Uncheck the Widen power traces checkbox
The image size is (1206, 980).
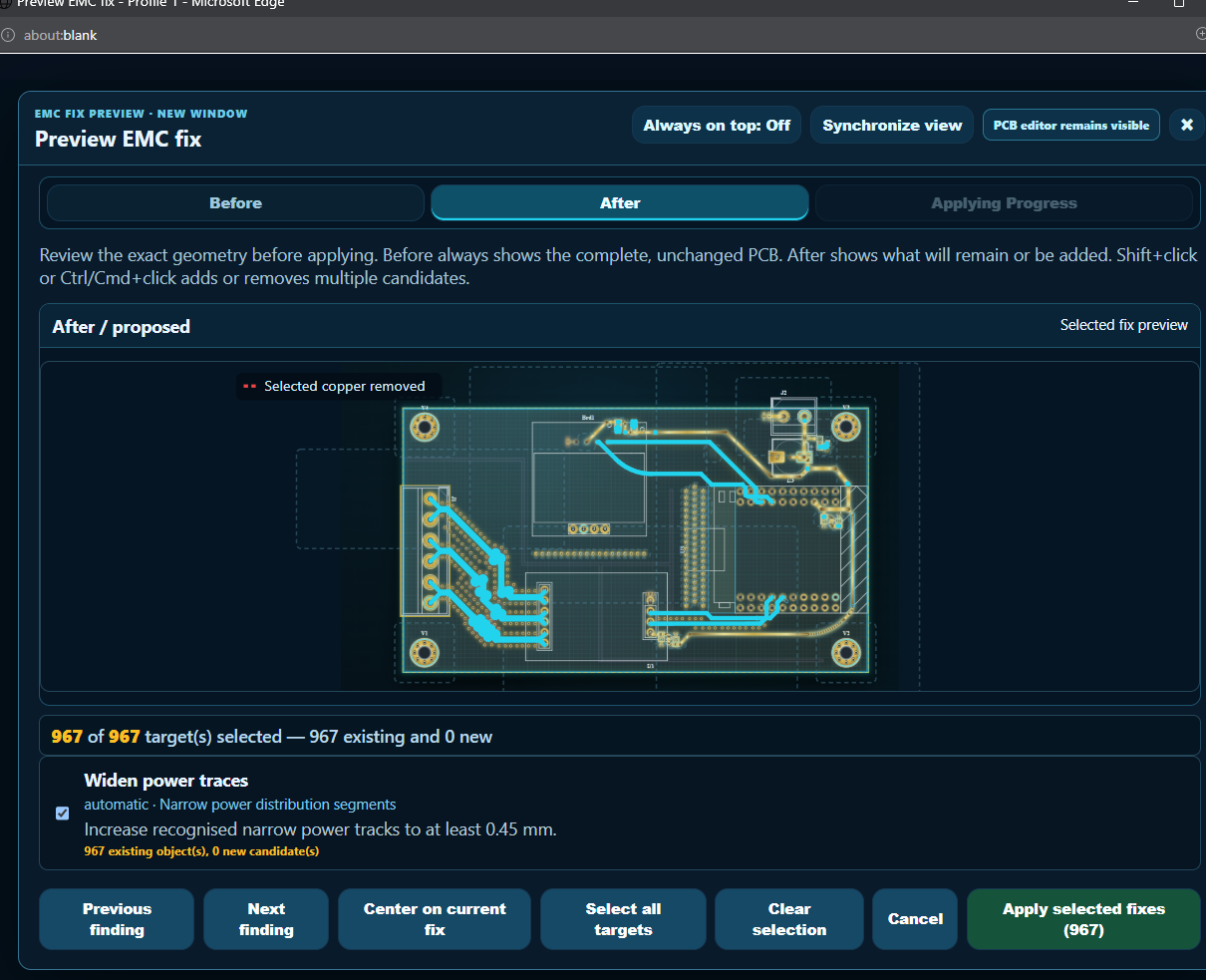pos(63,814)
